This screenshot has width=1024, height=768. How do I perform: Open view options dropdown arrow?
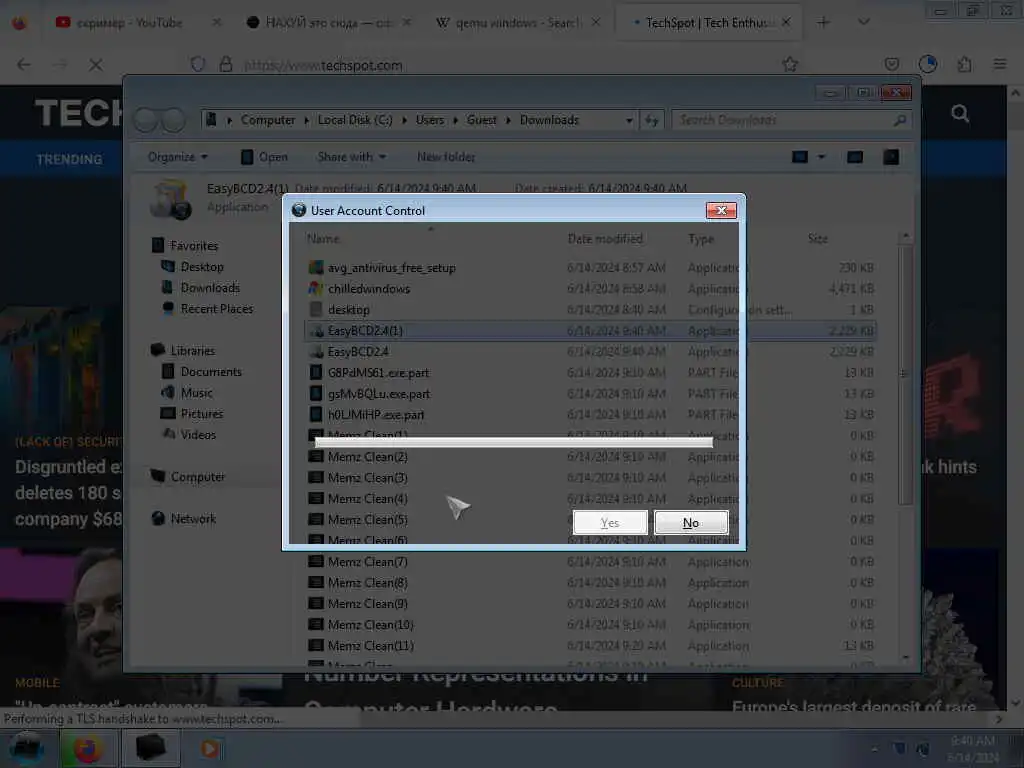(x=822, y=157)
